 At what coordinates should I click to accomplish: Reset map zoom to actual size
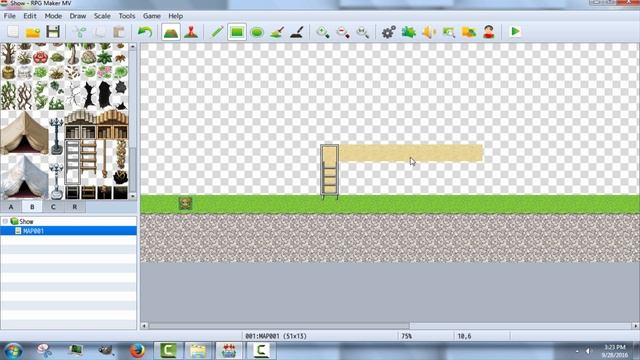pos(362,32)
